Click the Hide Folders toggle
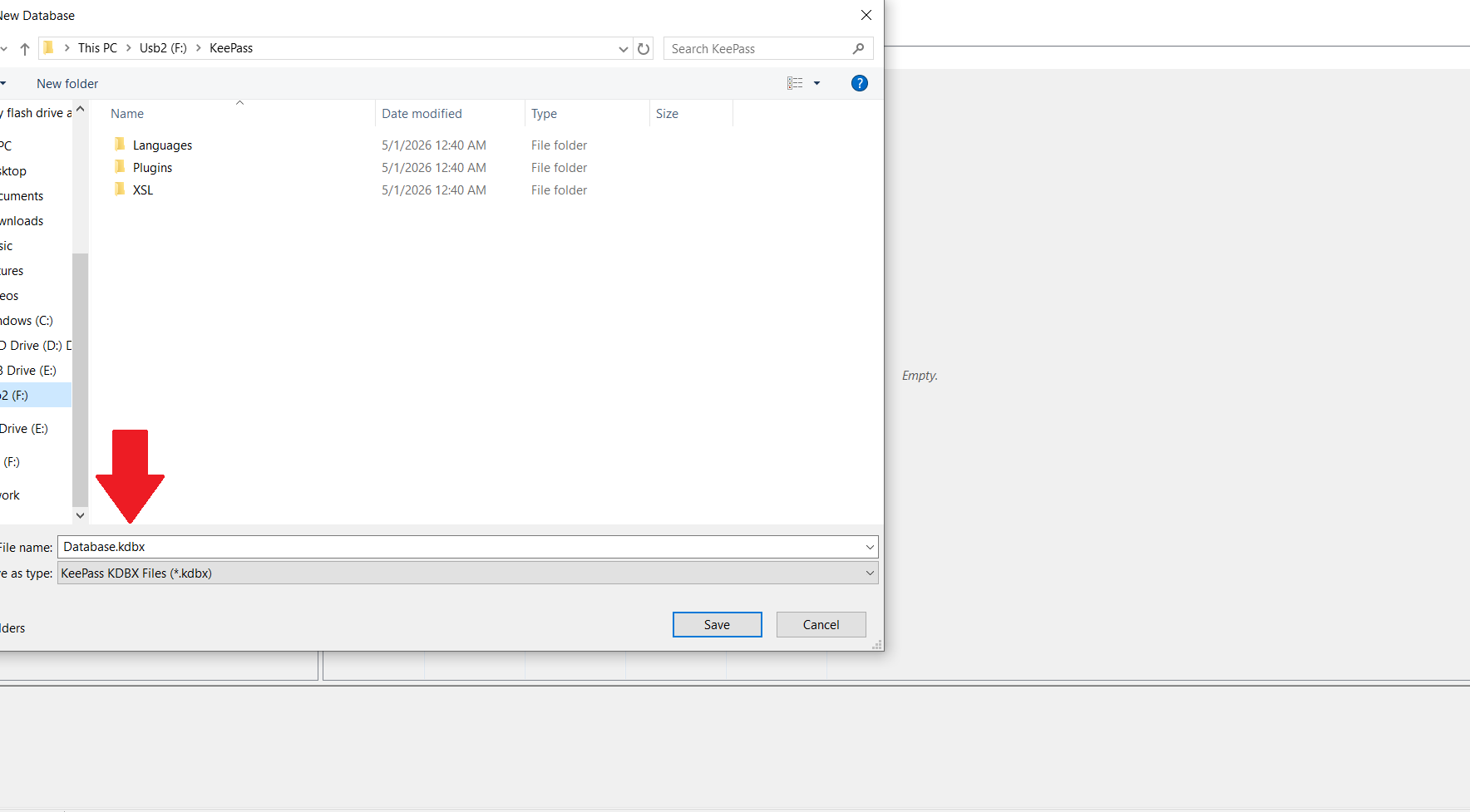The height and width of the screenshot is (812, 1470). pos(12,628)
